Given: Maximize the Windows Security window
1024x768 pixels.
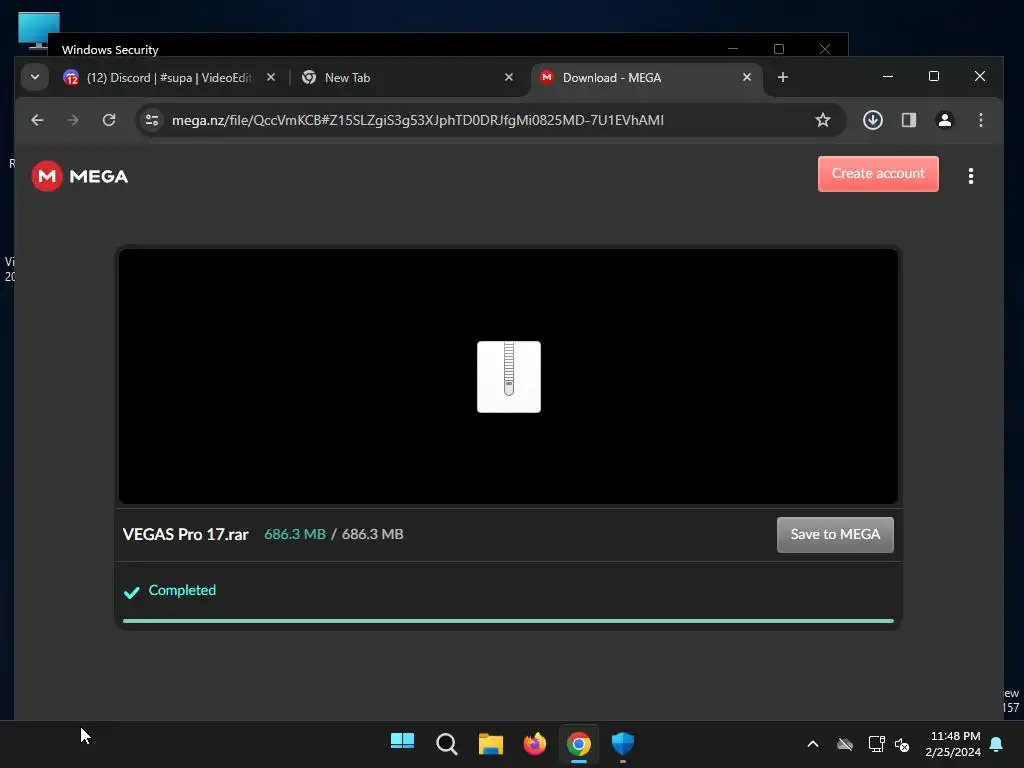Looking at the screenshot, I should 778,49.
